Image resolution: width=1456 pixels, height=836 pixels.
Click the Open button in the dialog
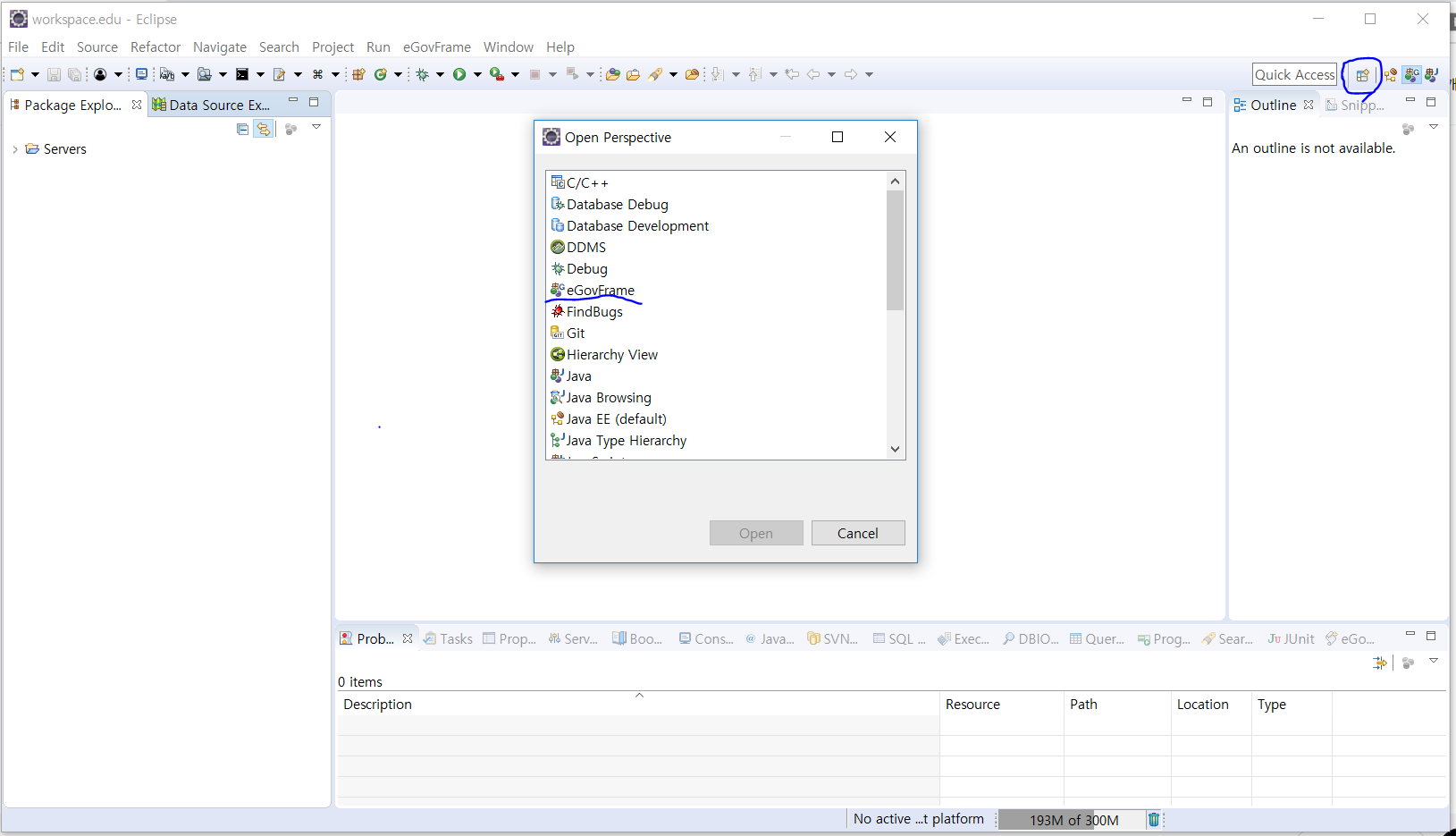756,533
